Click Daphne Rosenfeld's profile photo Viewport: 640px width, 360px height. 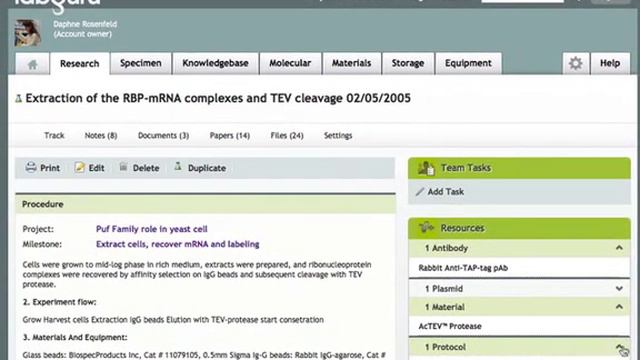[28, 33]
